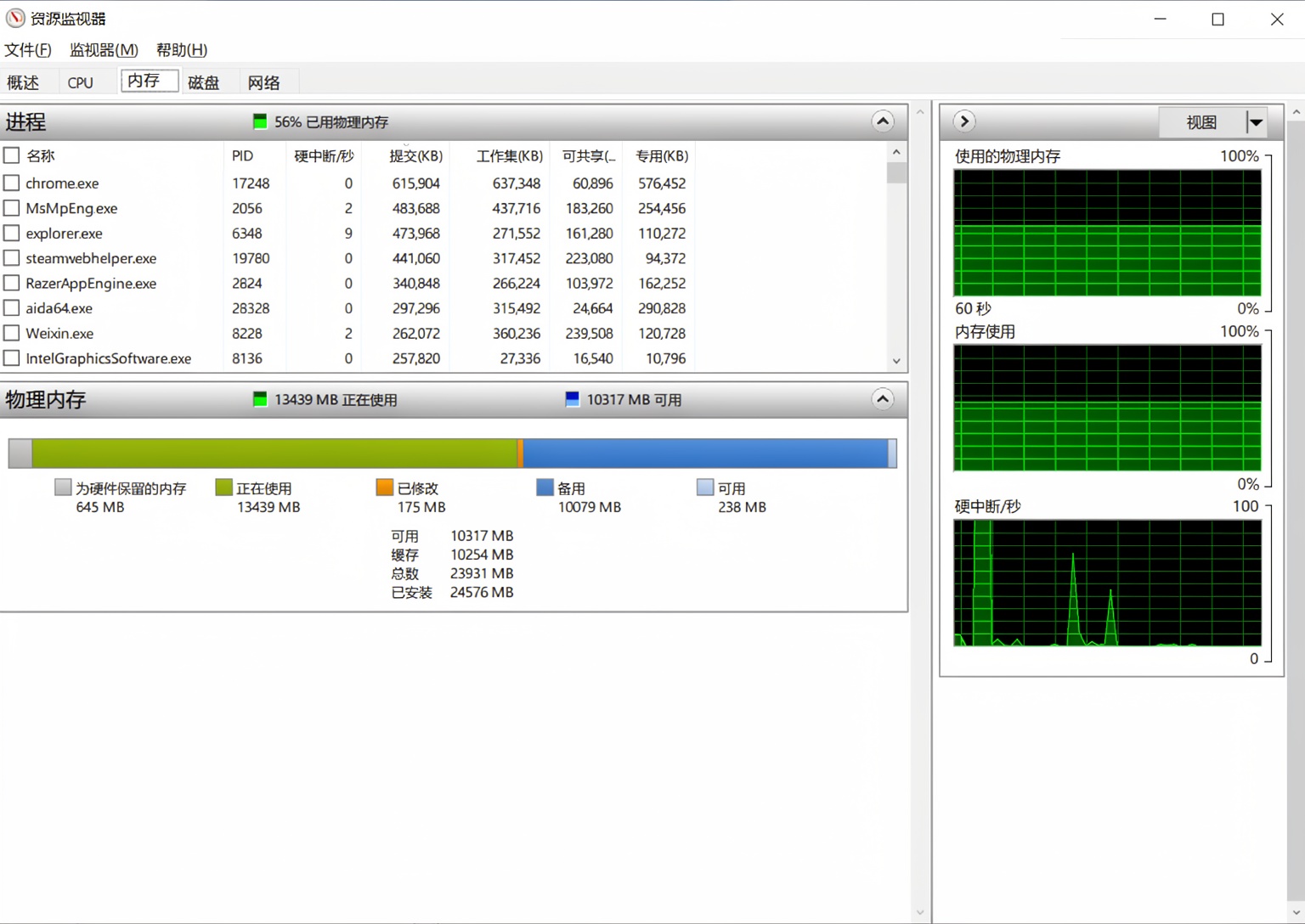Viewport: 1305px width, 924px height.
Task: Collapse the 物理内存 section arrow
Action: coord(883,399)
